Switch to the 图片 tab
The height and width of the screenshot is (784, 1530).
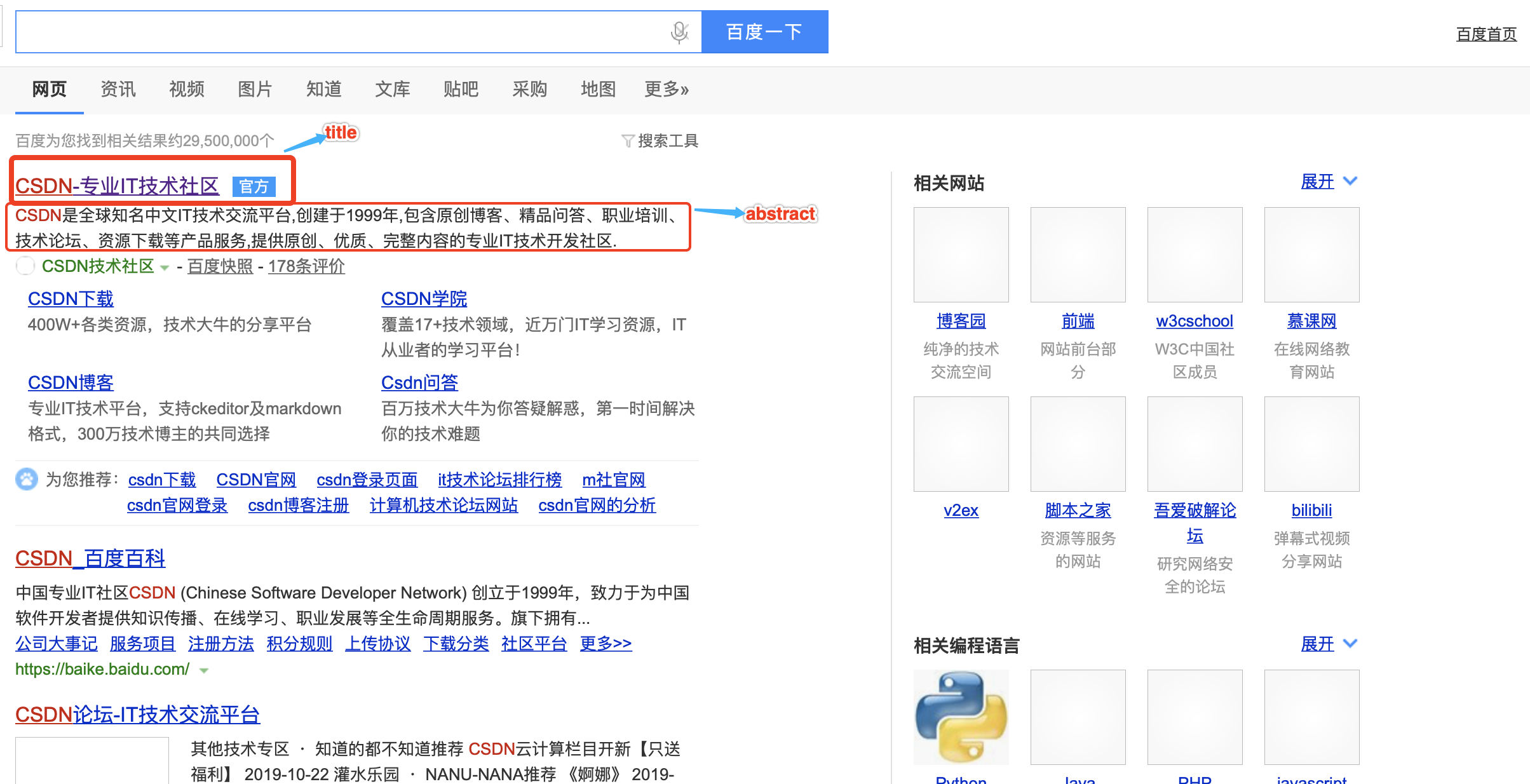[255, 89]
